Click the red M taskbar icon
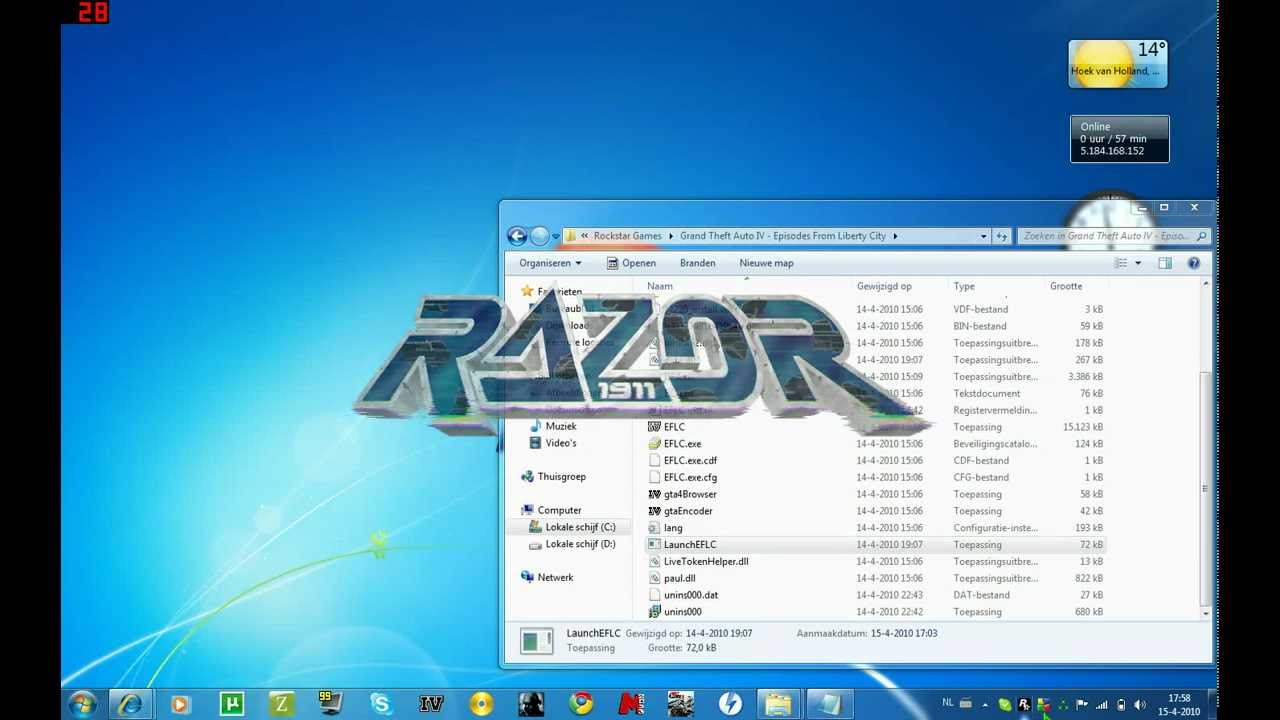This screenshot has width=1280, height=720. [x=631, y=704]
